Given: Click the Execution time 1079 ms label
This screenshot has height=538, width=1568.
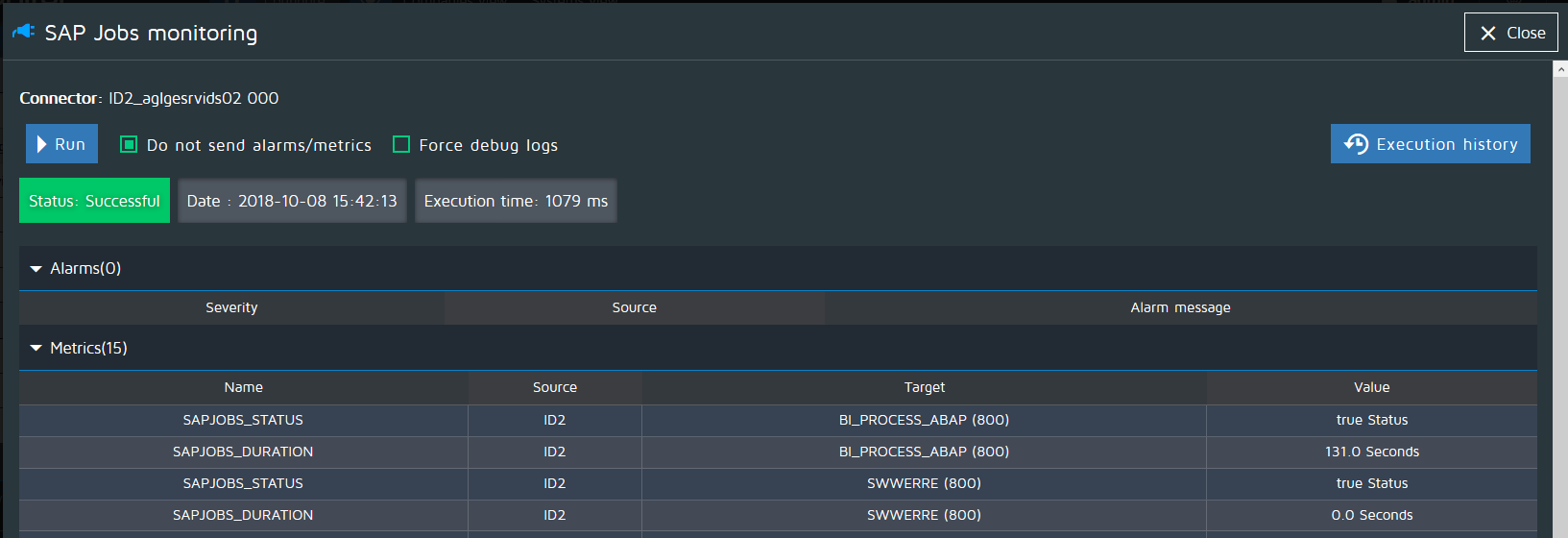Looking at the screenshot, I should pos(516,201).
